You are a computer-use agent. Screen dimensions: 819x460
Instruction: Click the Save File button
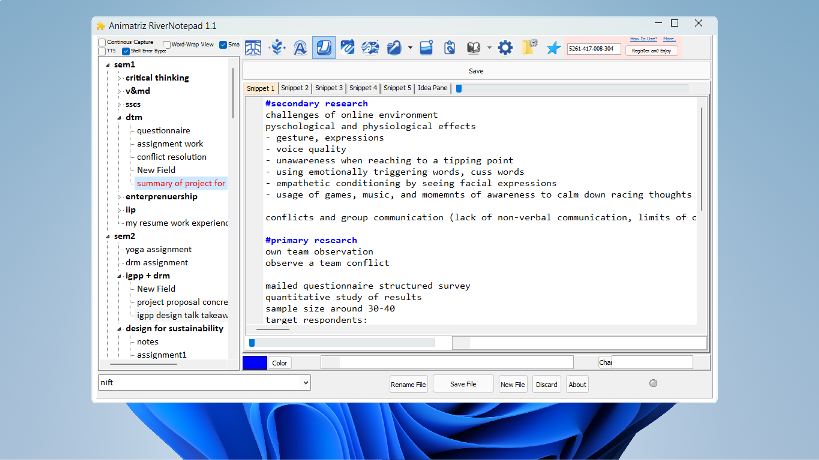(463, 384)
